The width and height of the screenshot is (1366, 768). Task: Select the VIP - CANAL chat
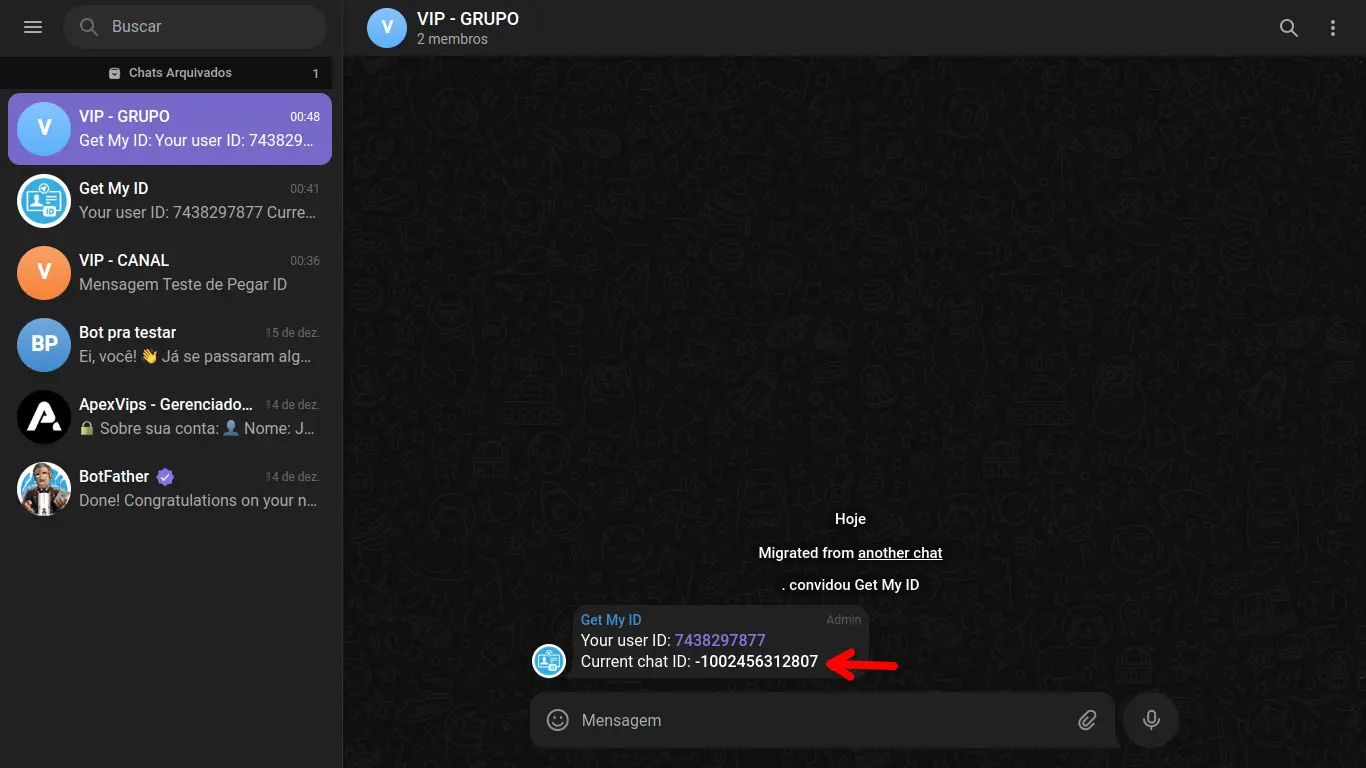point(170,273)
